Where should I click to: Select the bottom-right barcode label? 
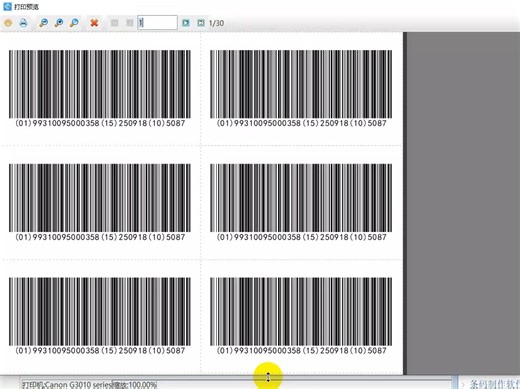[301, 316]
